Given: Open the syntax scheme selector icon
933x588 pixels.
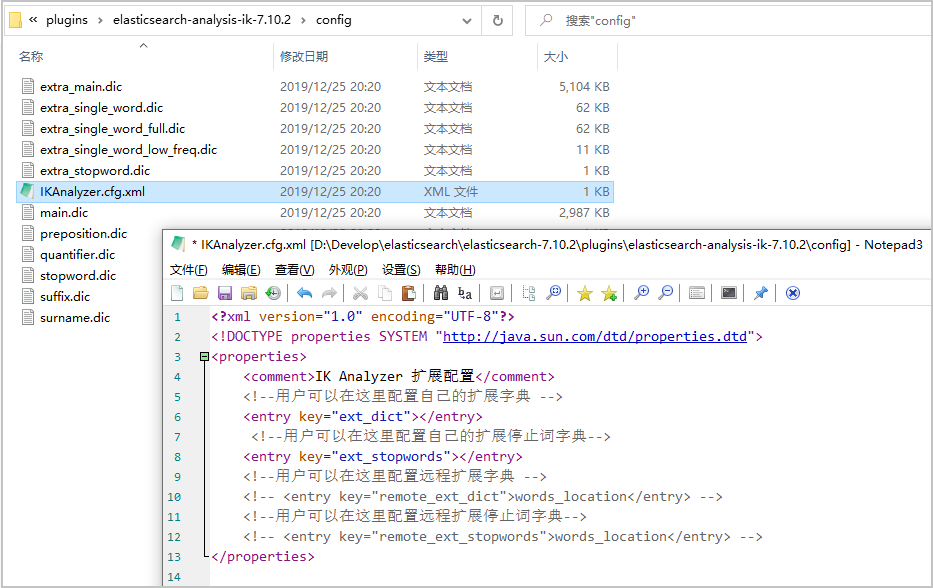Looking at the screenshot, I should point(697,293).
